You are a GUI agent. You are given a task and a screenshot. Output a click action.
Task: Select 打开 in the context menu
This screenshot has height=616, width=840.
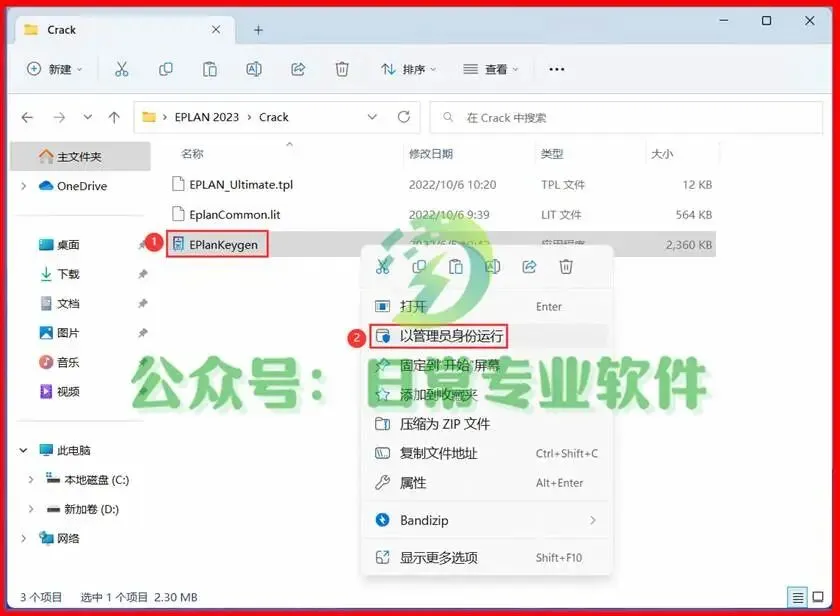point(486,306)
